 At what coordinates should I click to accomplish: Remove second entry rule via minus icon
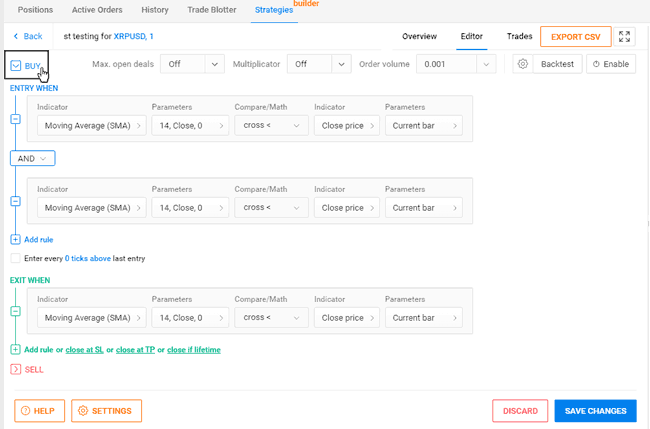pos(15,201)
